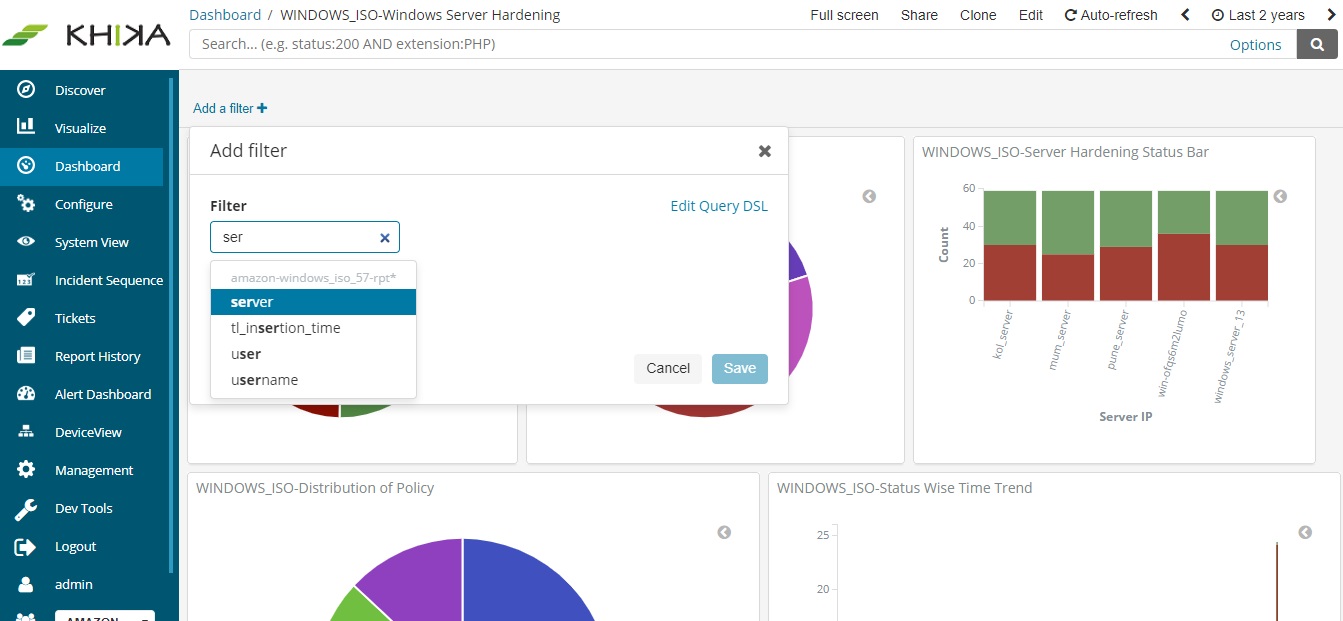The image size is (1343, 621).
Task: Click the DeviceView network icon
Action: pos(27,431)
